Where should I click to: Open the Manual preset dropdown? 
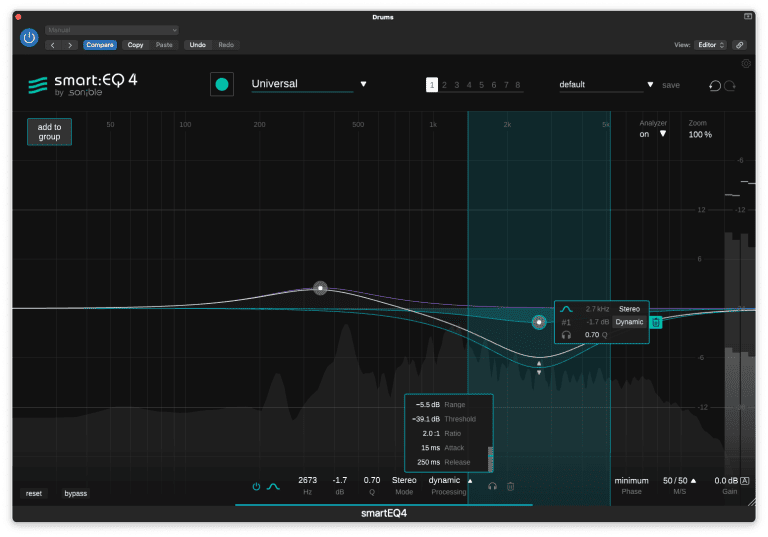pyautogui.click(x=112, y=30)
